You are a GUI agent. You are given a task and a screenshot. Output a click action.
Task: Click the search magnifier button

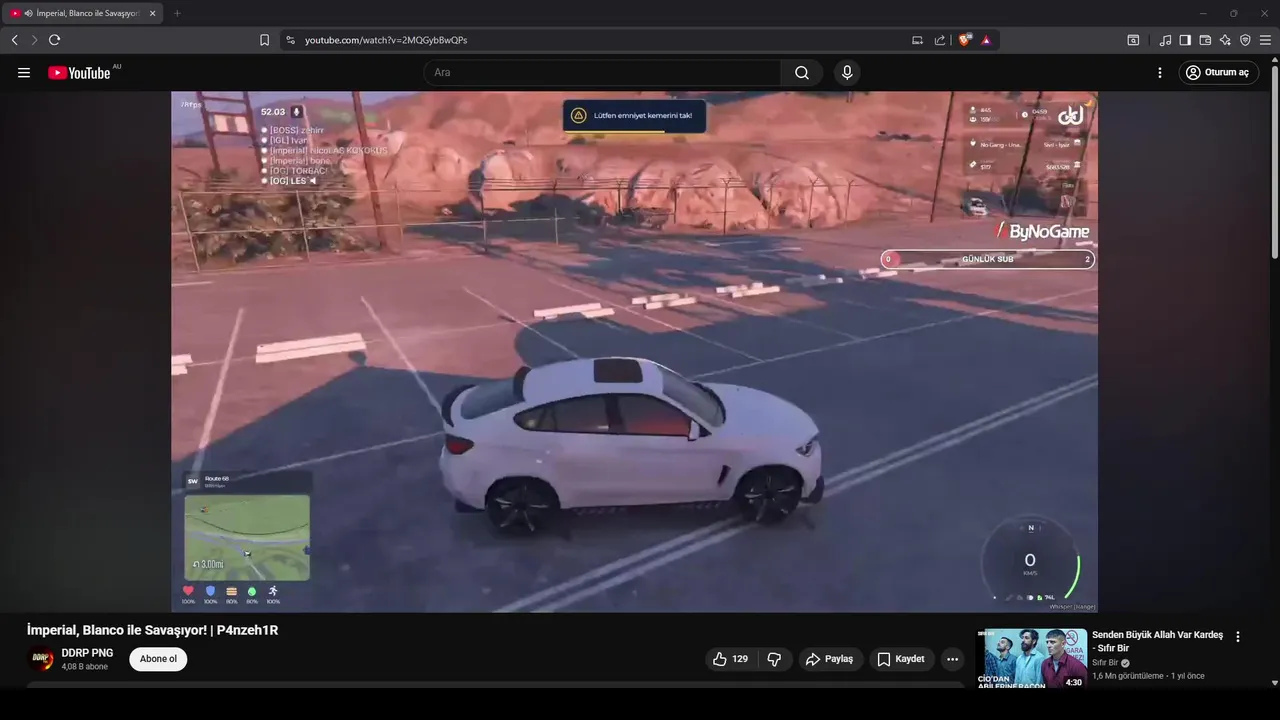coord(802,73)
